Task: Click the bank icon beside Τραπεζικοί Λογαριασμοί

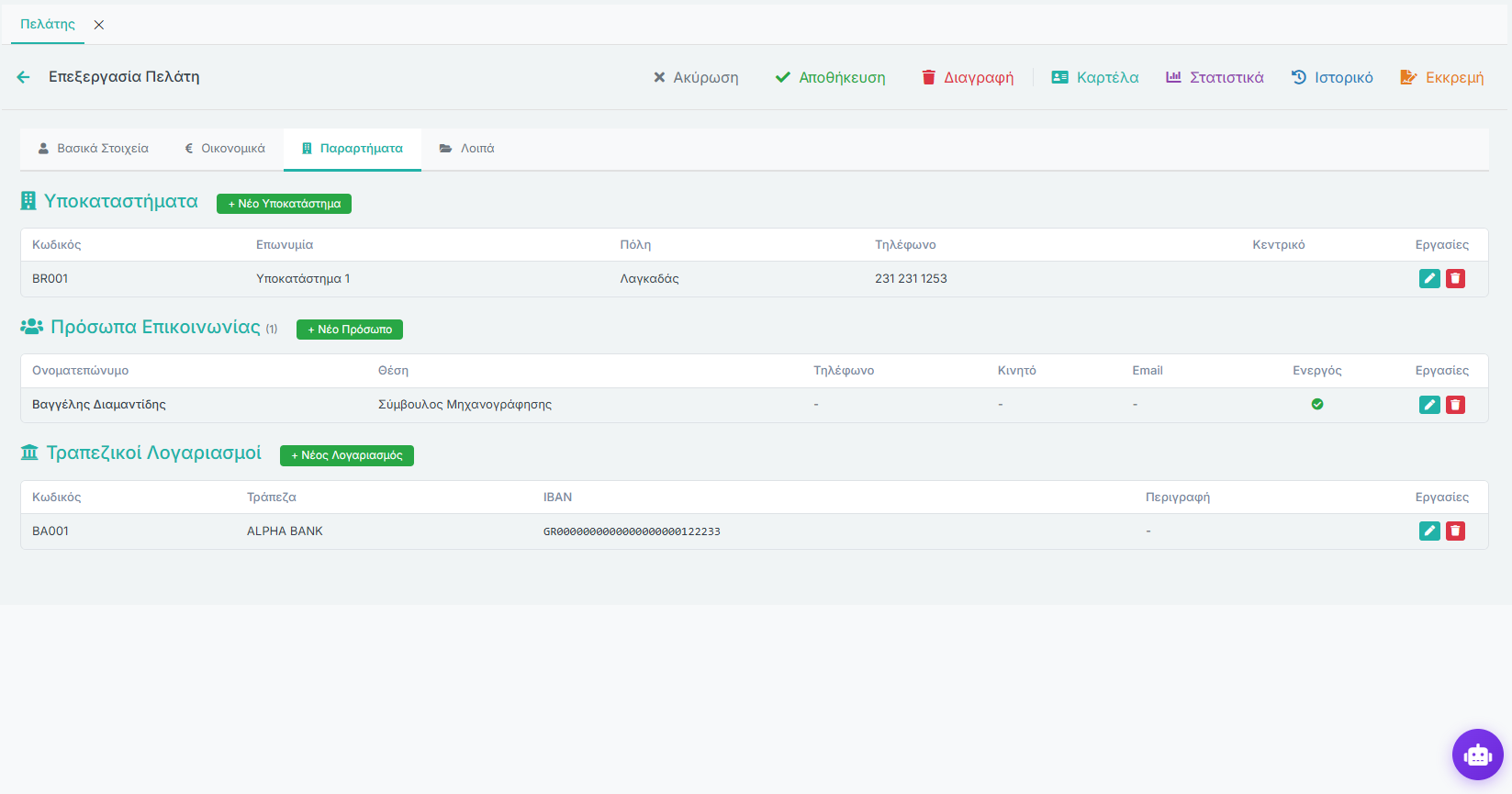Action: pos(29,453)
